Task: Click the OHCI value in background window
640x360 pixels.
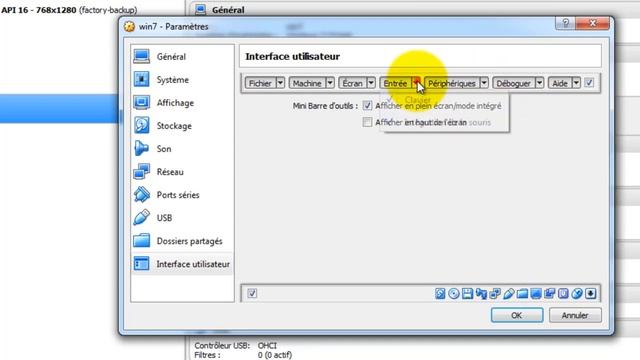Action: tap(267, 346)
